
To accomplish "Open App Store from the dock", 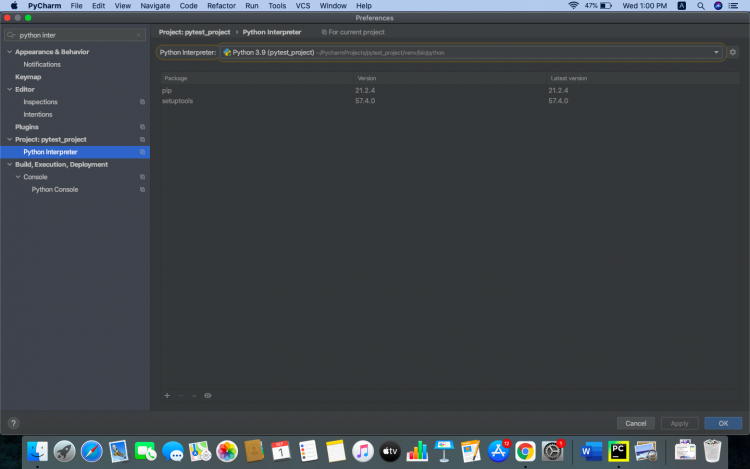I will [498, 451].
